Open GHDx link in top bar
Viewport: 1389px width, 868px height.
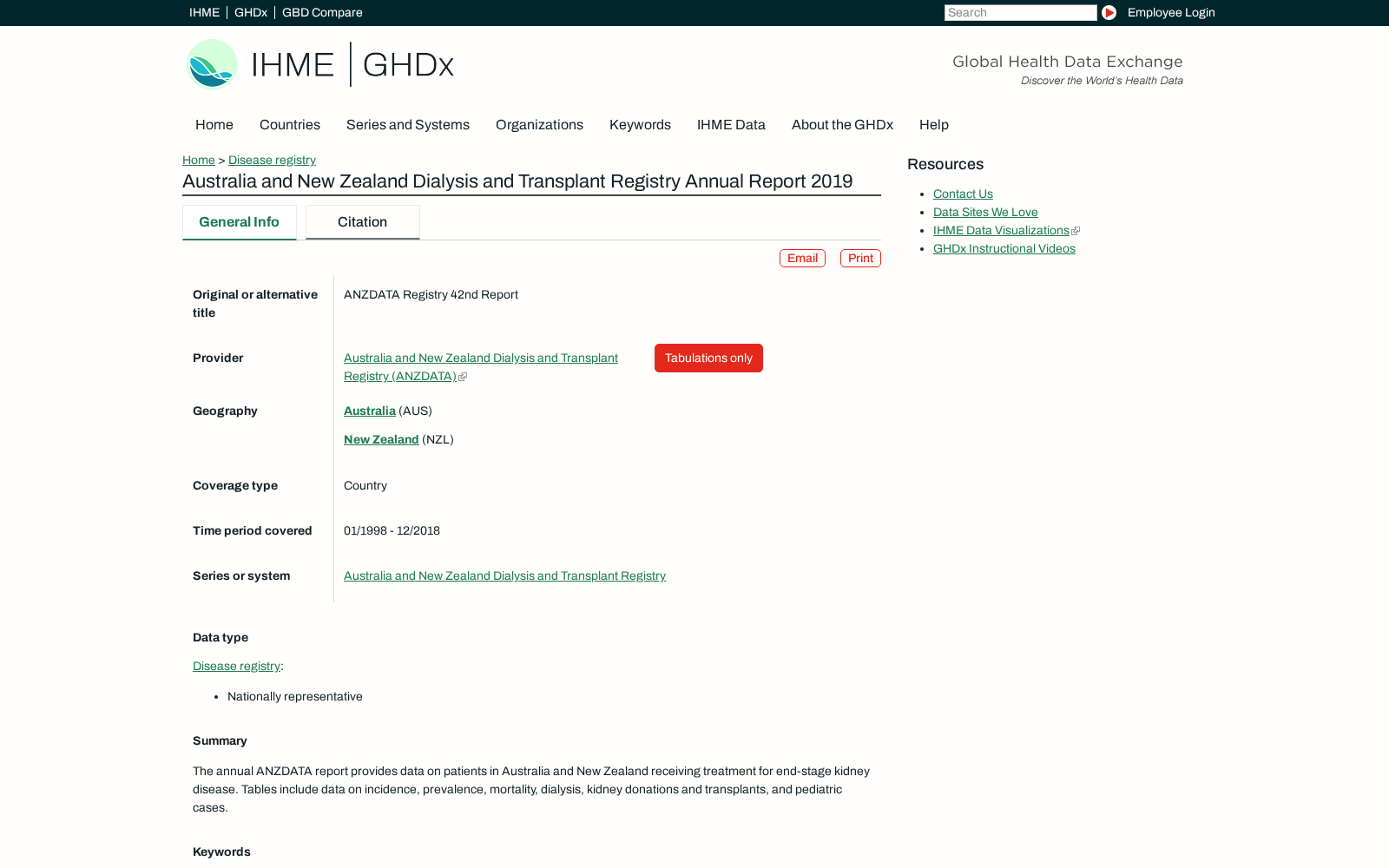(x=251, y=12)
